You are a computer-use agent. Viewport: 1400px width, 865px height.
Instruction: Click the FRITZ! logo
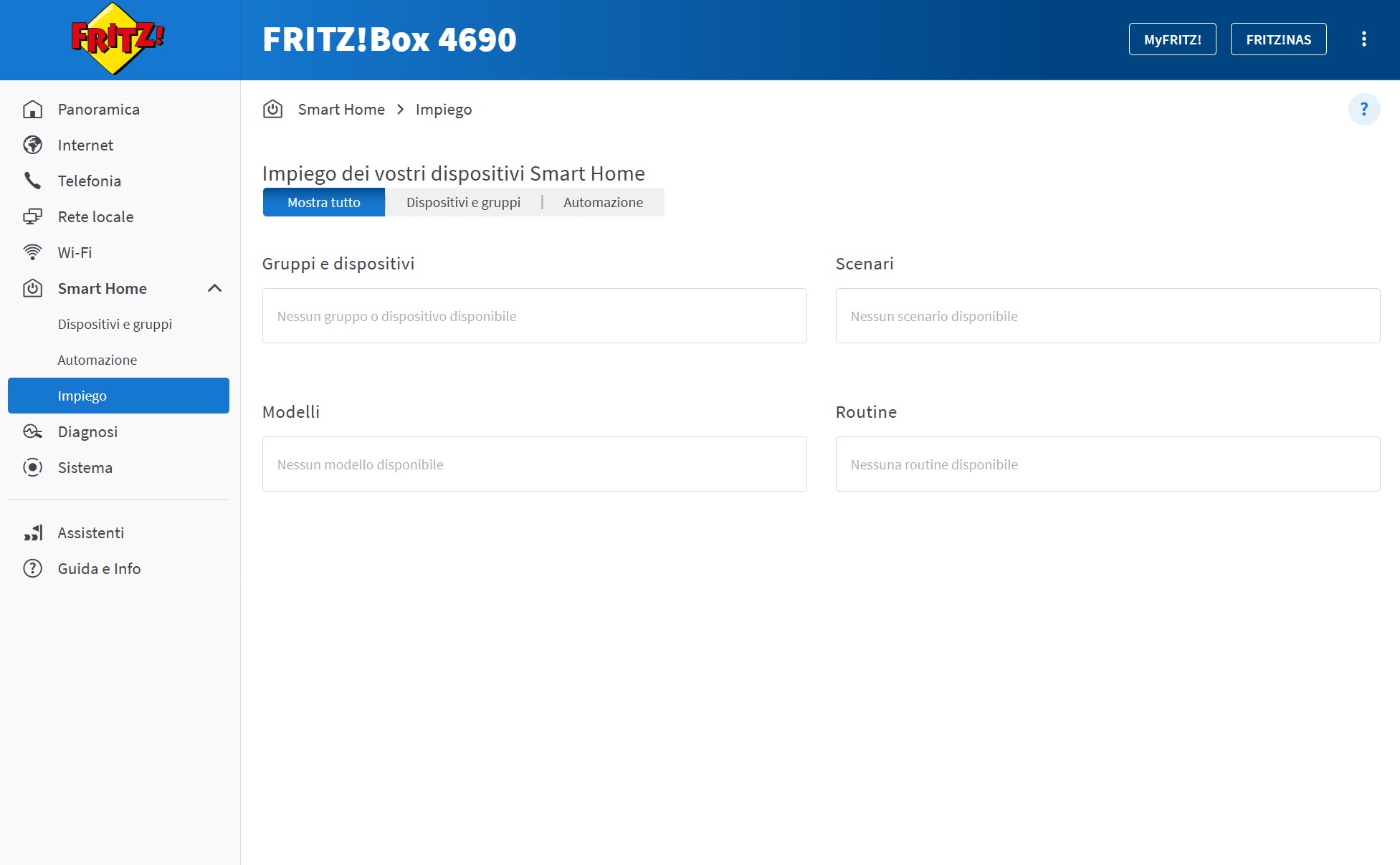(x=118, y=39)
